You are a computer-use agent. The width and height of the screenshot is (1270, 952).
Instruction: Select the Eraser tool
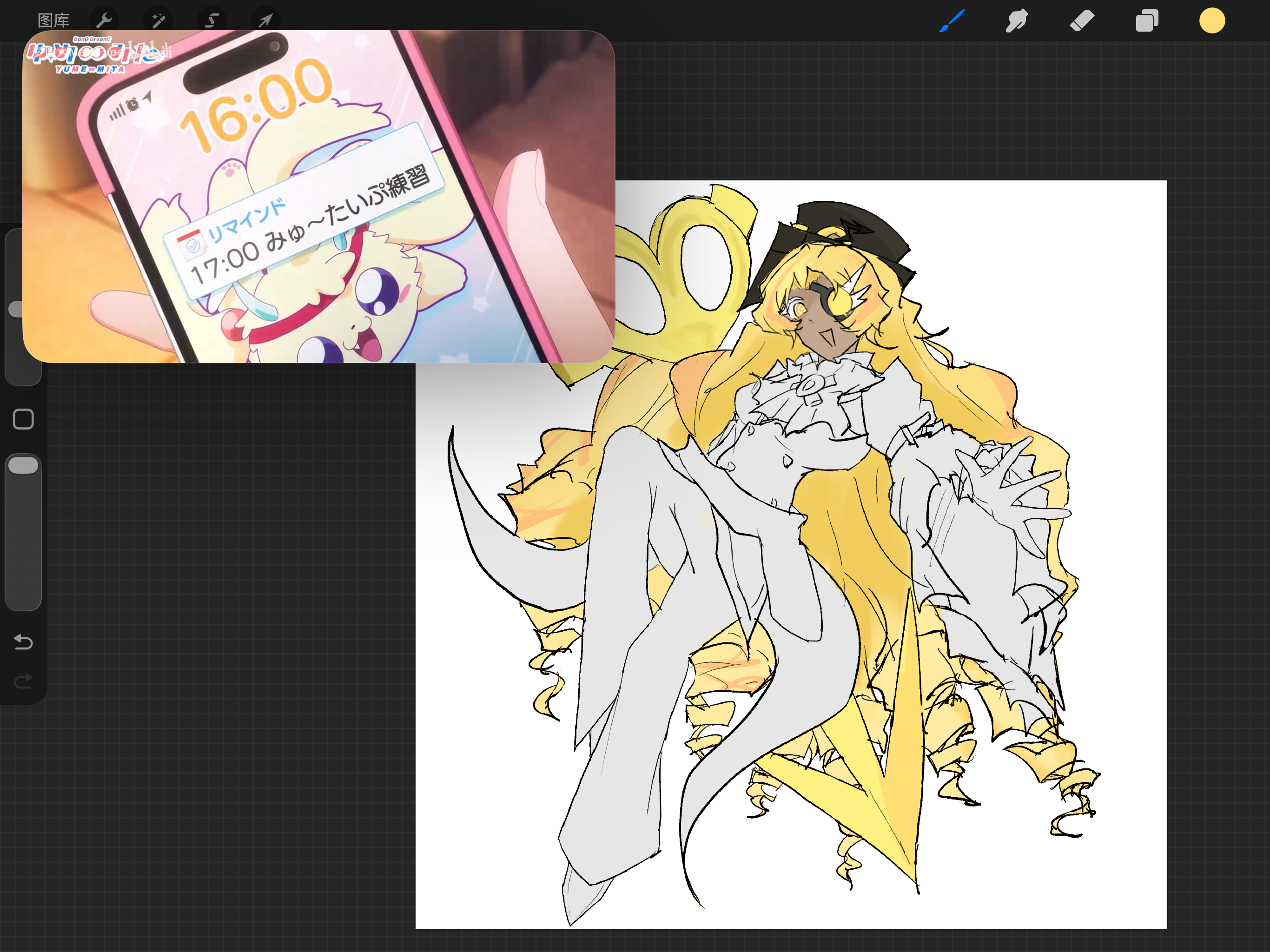coord(1082,20)
